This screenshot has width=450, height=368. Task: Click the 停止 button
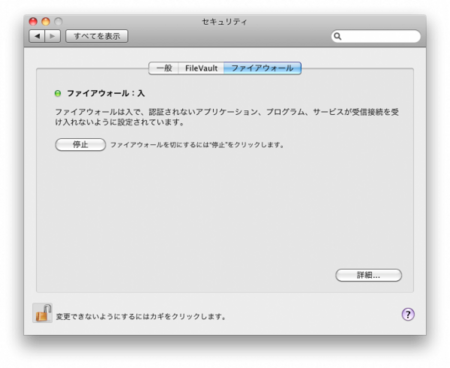tap(80, 145)
